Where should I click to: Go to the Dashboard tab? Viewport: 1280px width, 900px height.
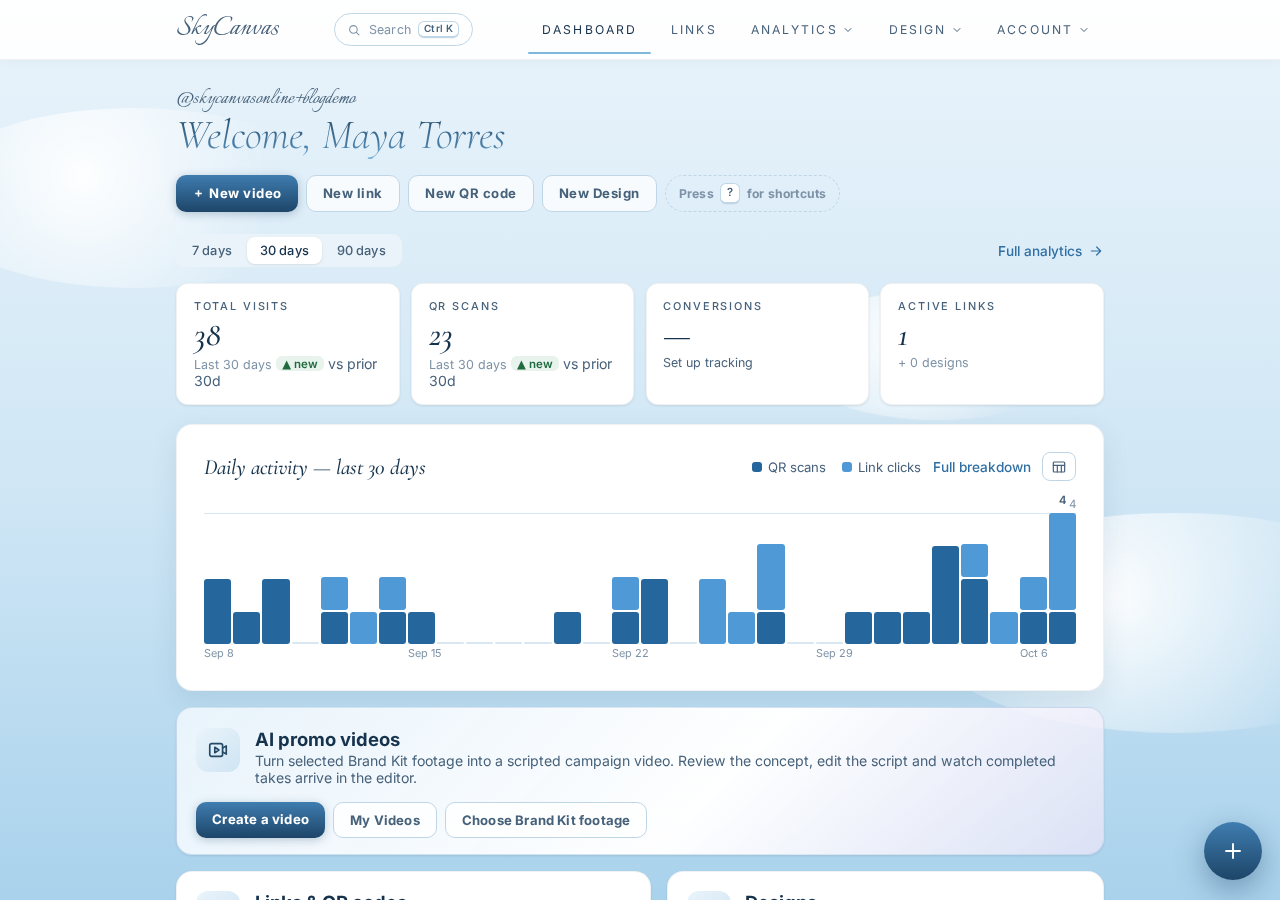click(589, 30)
